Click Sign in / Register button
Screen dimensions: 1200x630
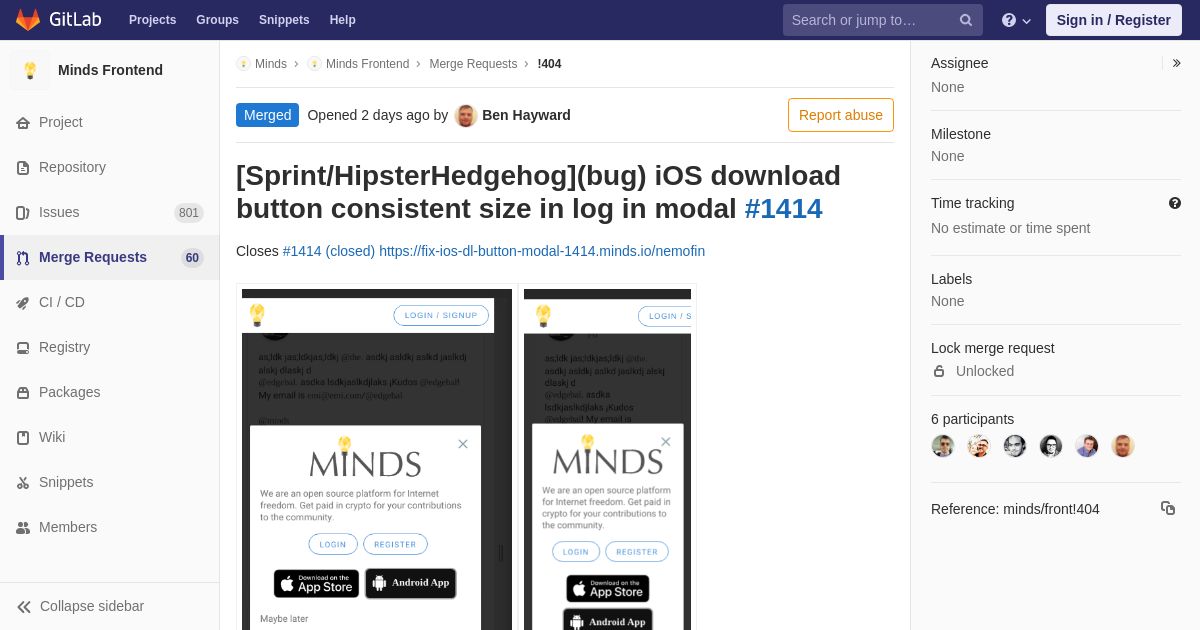coord(1113,20)
